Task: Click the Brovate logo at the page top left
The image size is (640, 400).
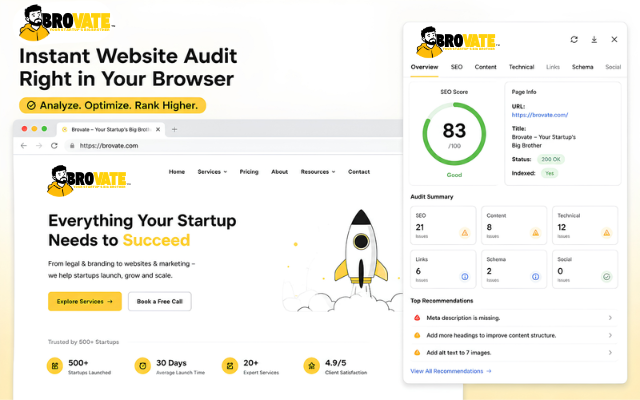Action: [x=67, y=23]
